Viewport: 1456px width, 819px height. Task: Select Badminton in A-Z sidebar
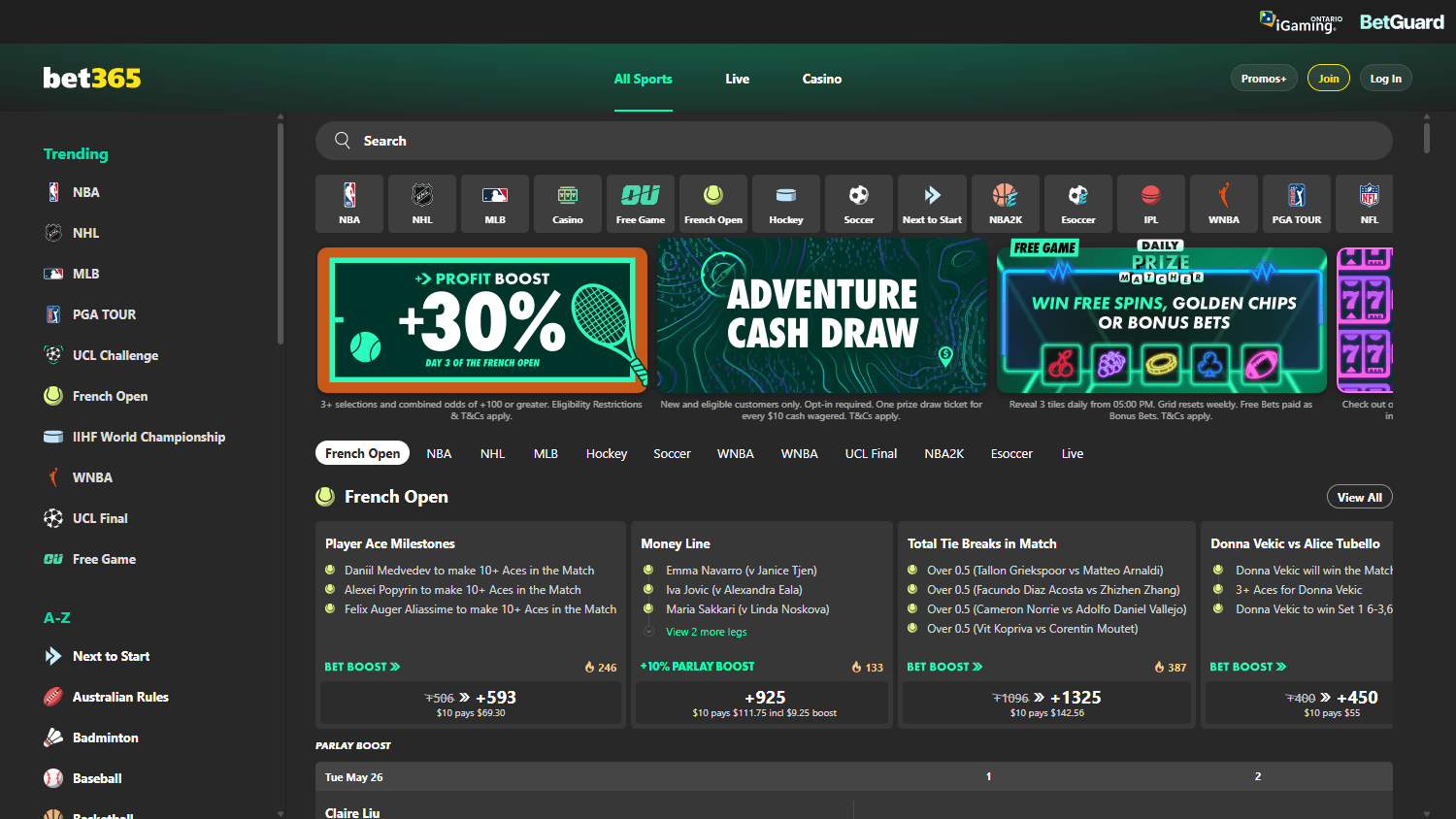click(x=105, y=737)
